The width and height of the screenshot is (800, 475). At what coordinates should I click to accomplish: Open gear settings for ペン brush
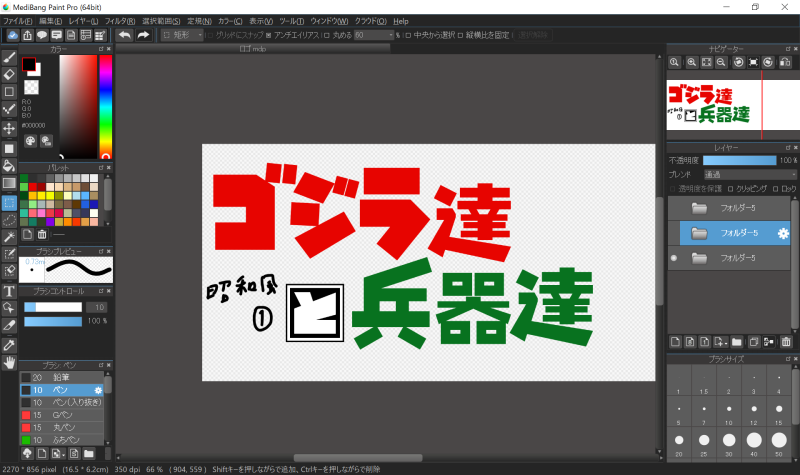point(98,390)
